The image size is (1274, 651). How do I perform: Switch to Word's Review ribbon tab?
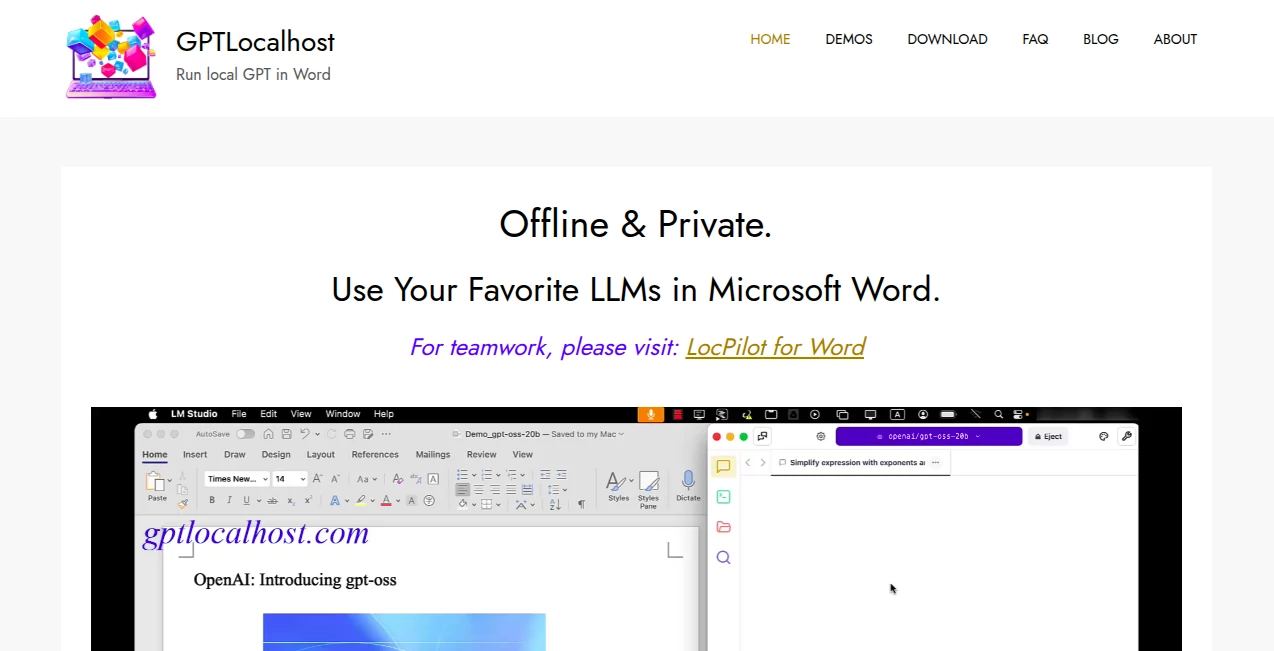pyautogui.click(x=481, y=454)
